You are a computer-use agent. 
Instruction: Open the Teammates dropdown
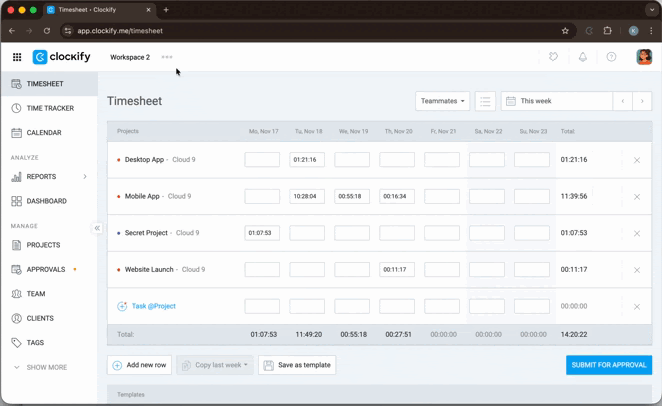pyautogui.click(x=442, y=101)
